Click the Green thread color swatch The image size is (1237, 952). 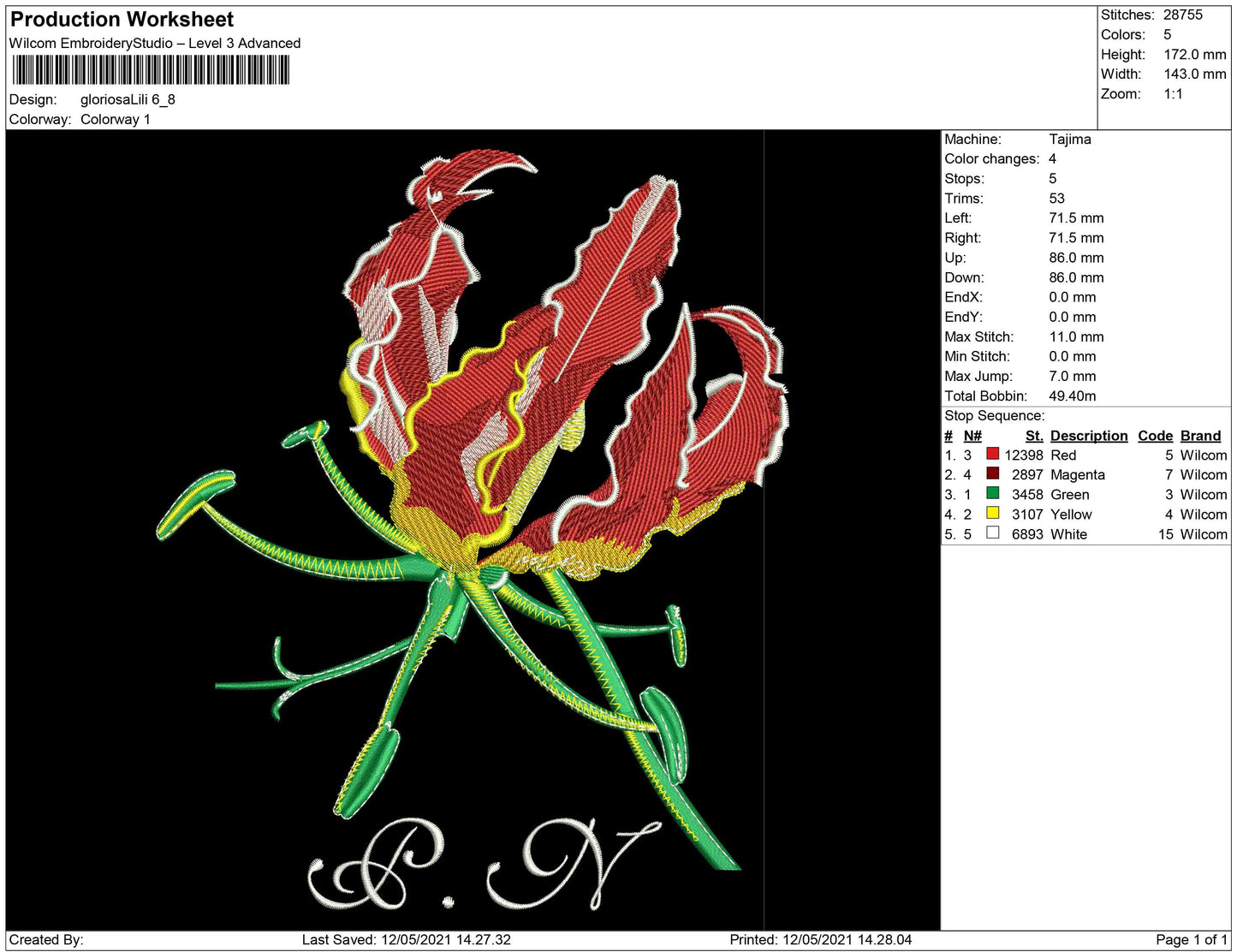tap(994, 494)
